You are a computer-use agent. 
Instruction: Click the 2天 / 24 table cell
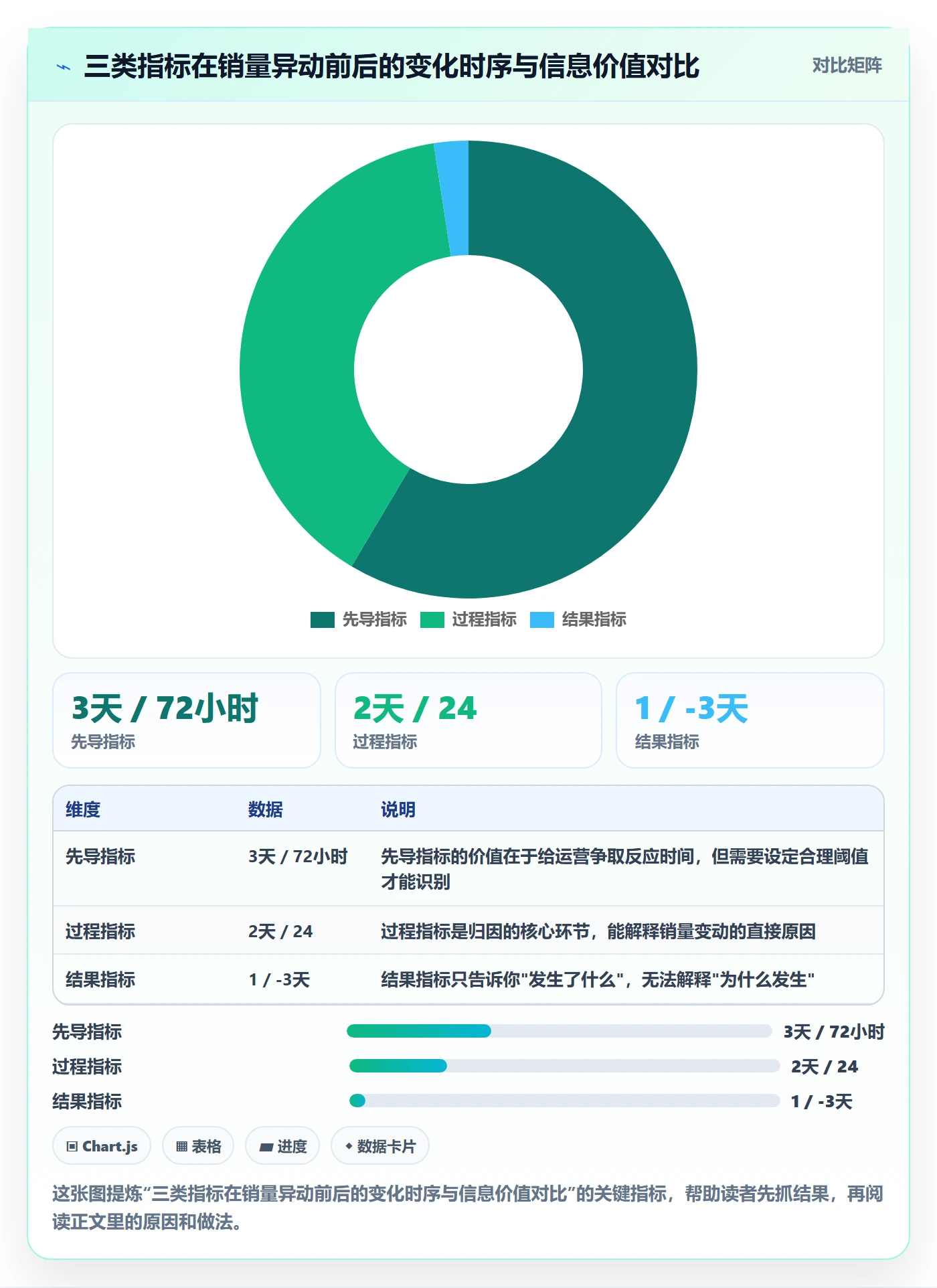280,931
